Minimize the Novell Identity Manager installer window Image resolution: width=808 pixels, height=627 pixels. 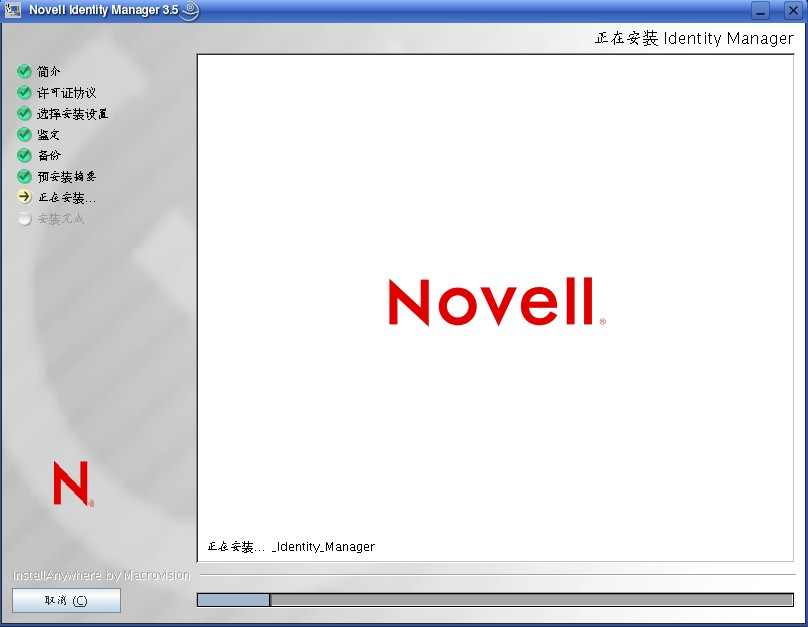click(762, 11)
